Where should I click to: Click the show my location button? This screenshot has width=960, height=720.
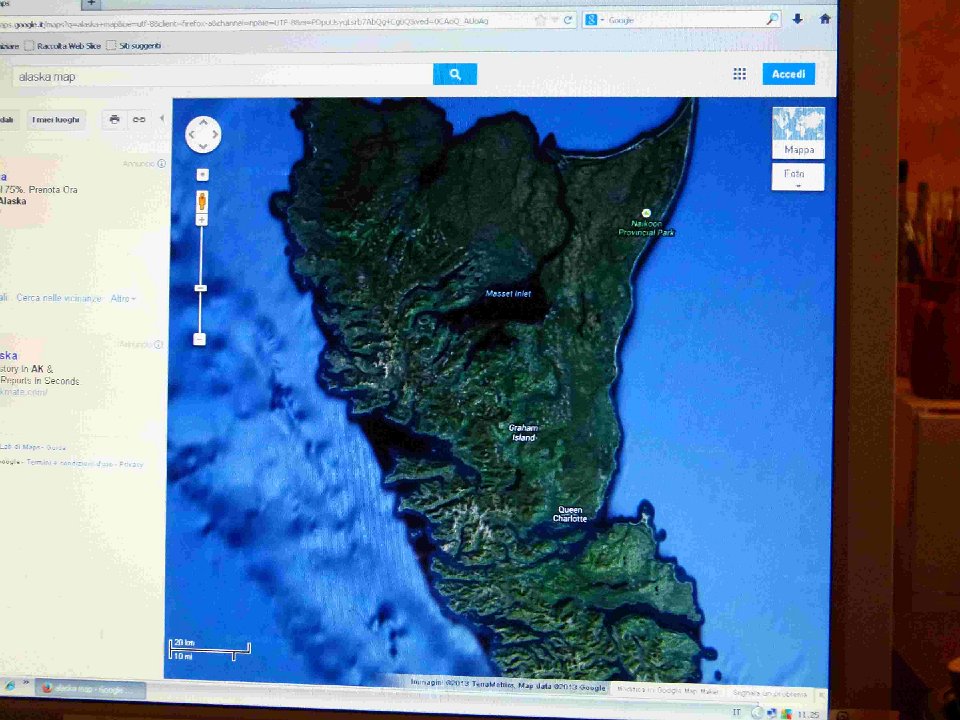tap(203, 175)
